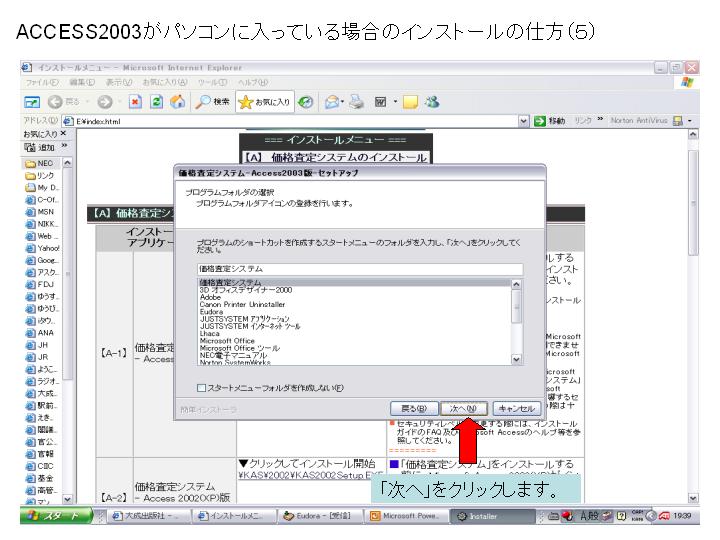This screenshot has height=540, width=720.
Task: Switch to Eudora taskbar item
Action: [320, 516]
